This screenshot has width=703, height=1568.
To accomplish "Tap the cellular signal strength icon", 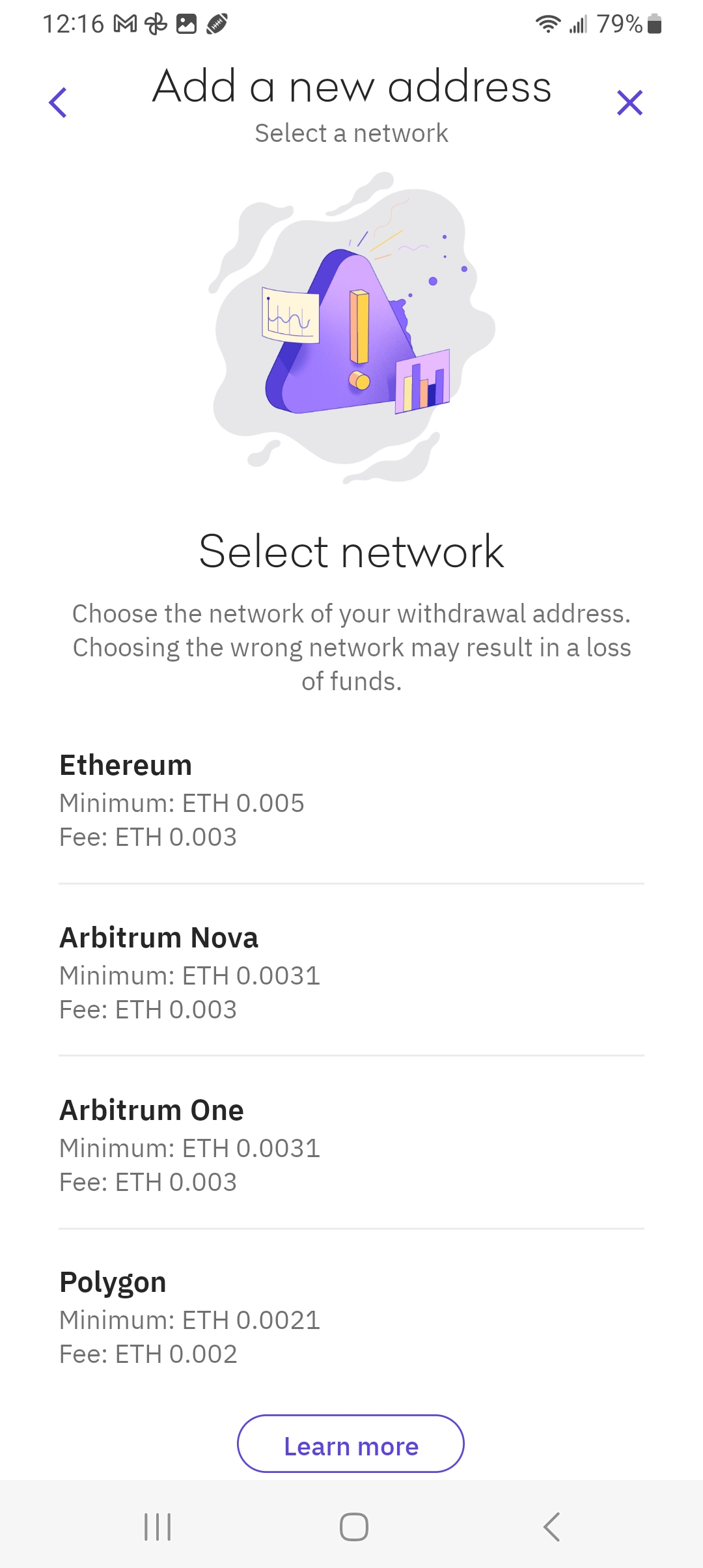I will pyautogui.click(x=578, y=25).
